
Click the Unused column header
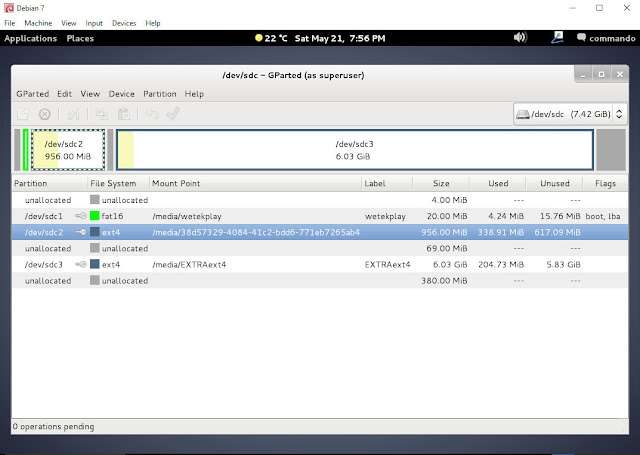[554, 183]
